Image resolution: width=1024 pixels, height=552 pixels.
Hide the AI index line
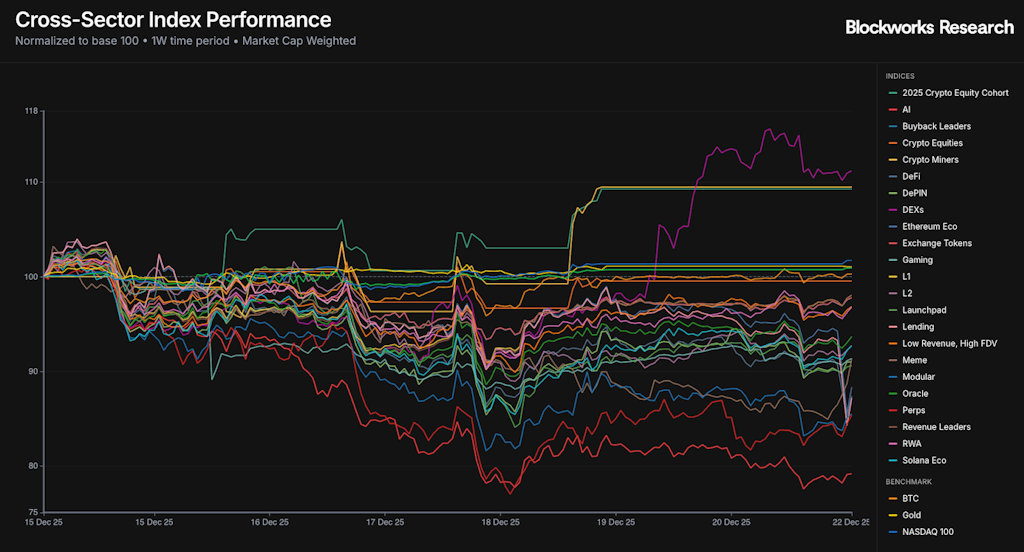pyautogui.click(x=906, y=109)
